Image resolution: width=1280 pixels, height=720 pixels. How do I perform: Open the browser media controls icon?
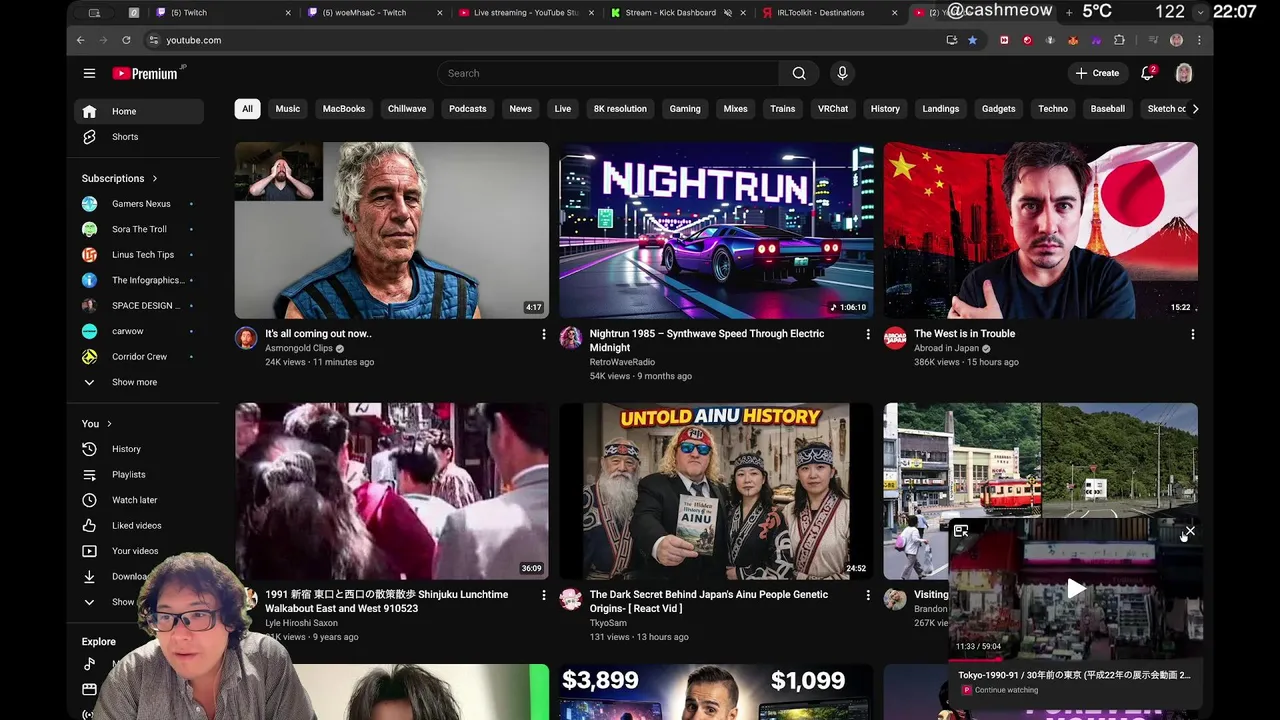tap(1153, 40)
